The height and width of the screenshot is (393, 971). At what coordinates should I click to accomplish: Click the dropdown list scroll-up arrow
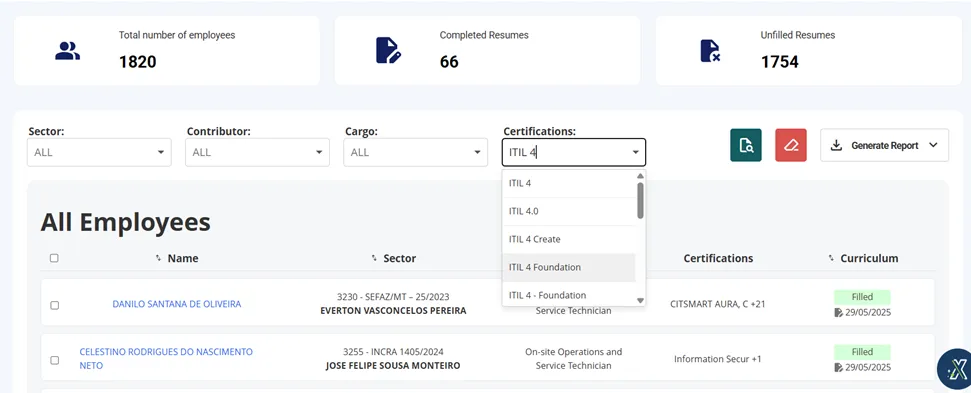(640, 176)
